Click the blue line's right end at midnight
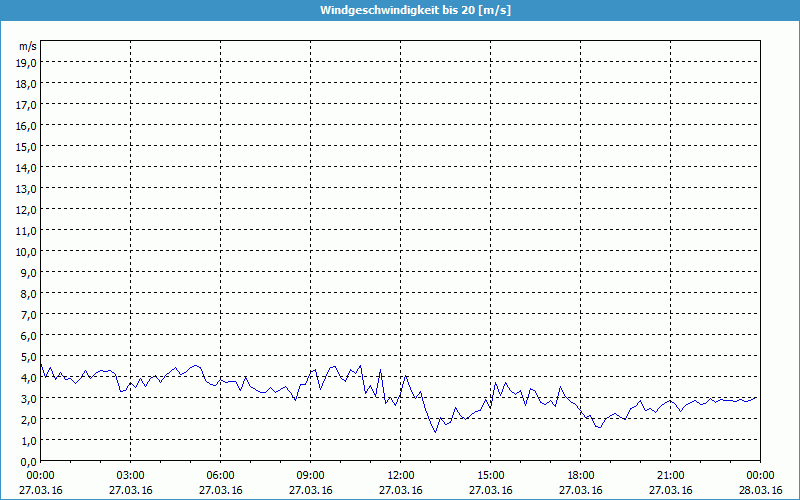This screenshot has height=500, width=800. click(757, 397)
